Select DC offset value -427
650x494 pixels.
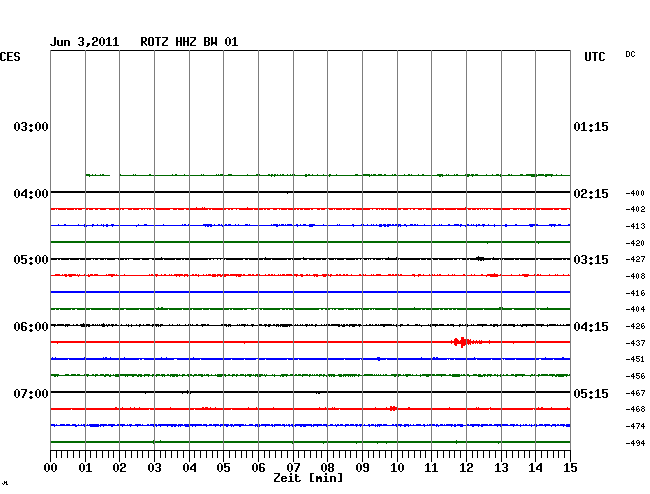[635, 259]
